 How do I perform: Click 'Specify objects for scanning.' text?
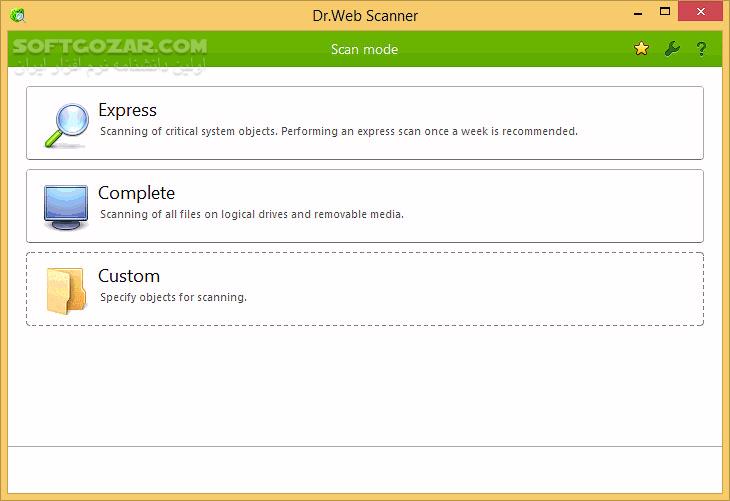[x=173, y=297]
